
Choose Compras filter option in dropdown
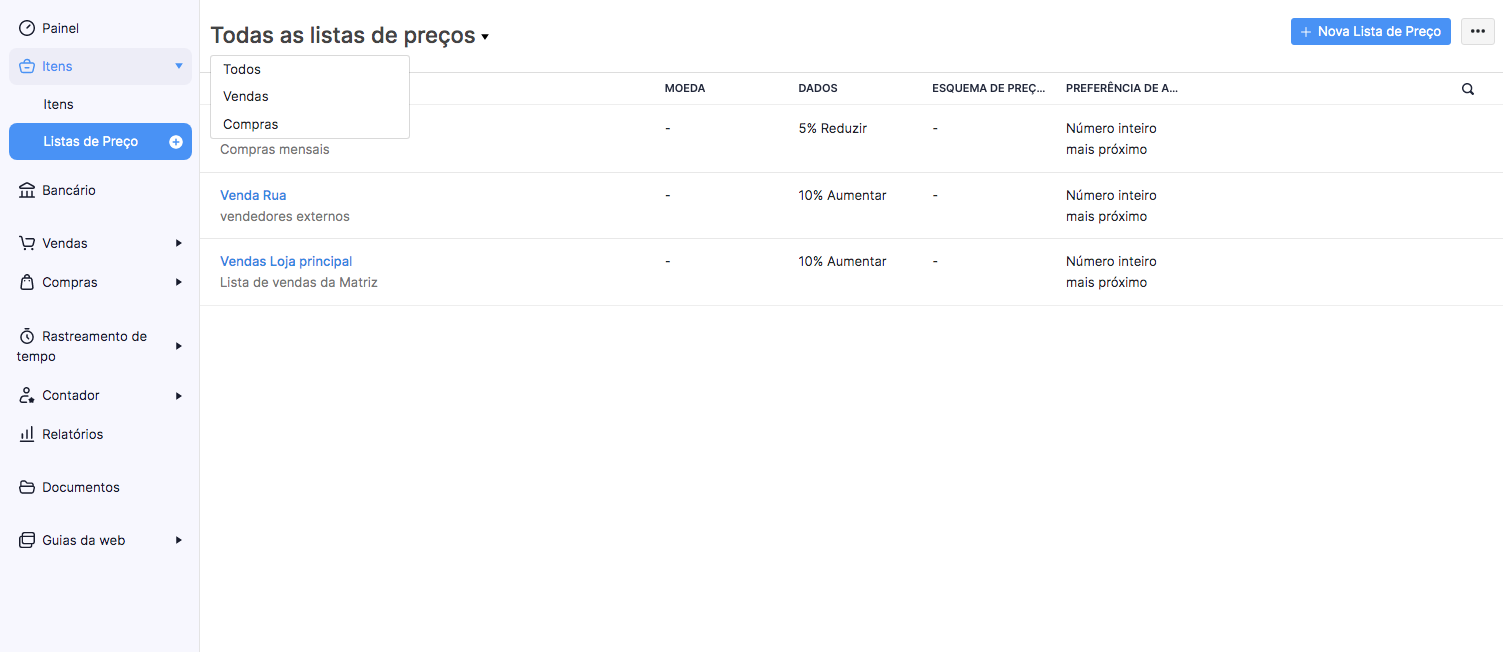pos(310,124)
